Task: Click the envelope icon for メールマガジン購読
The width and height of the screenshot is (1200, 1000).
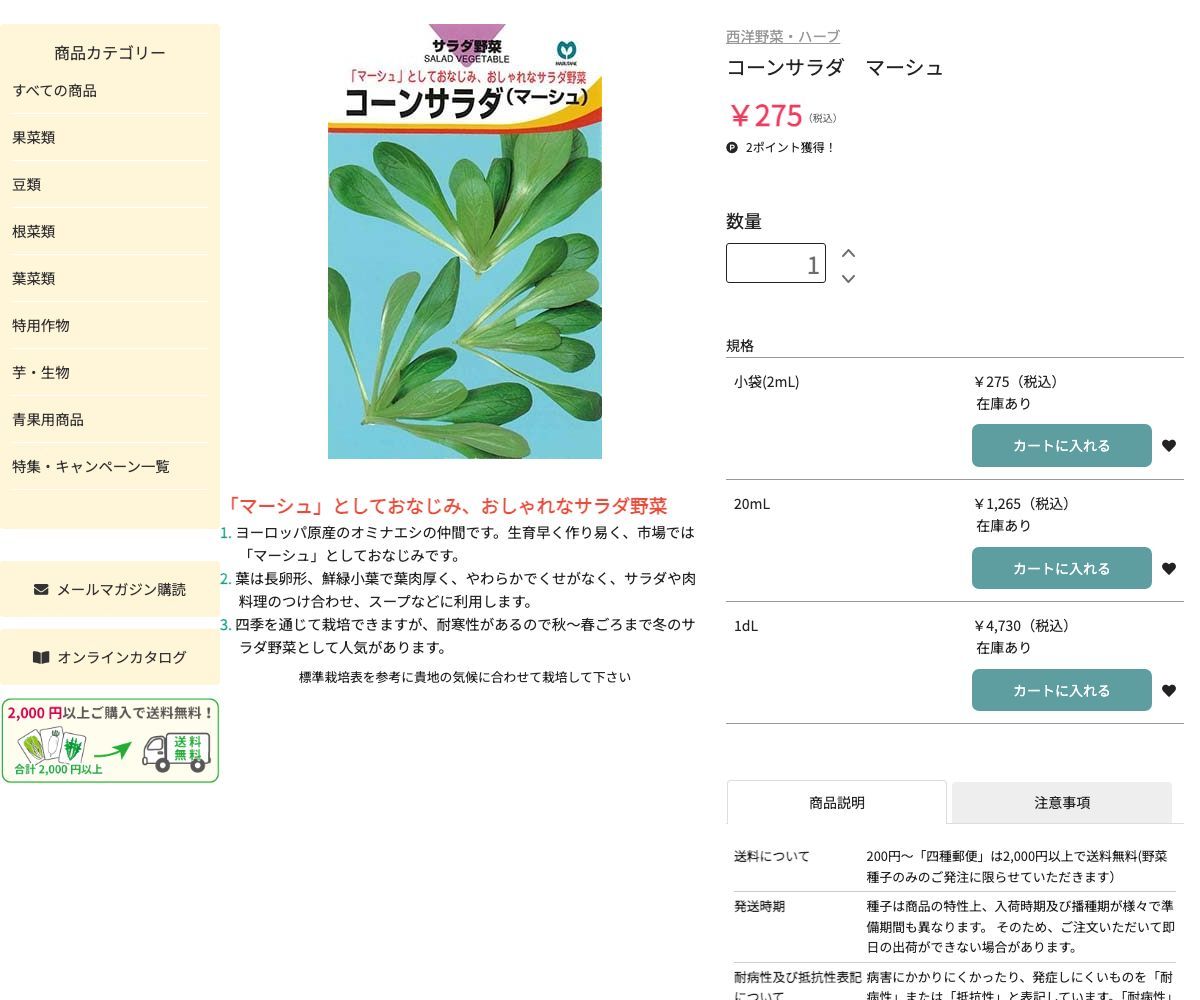Action: tap(40, 589)
